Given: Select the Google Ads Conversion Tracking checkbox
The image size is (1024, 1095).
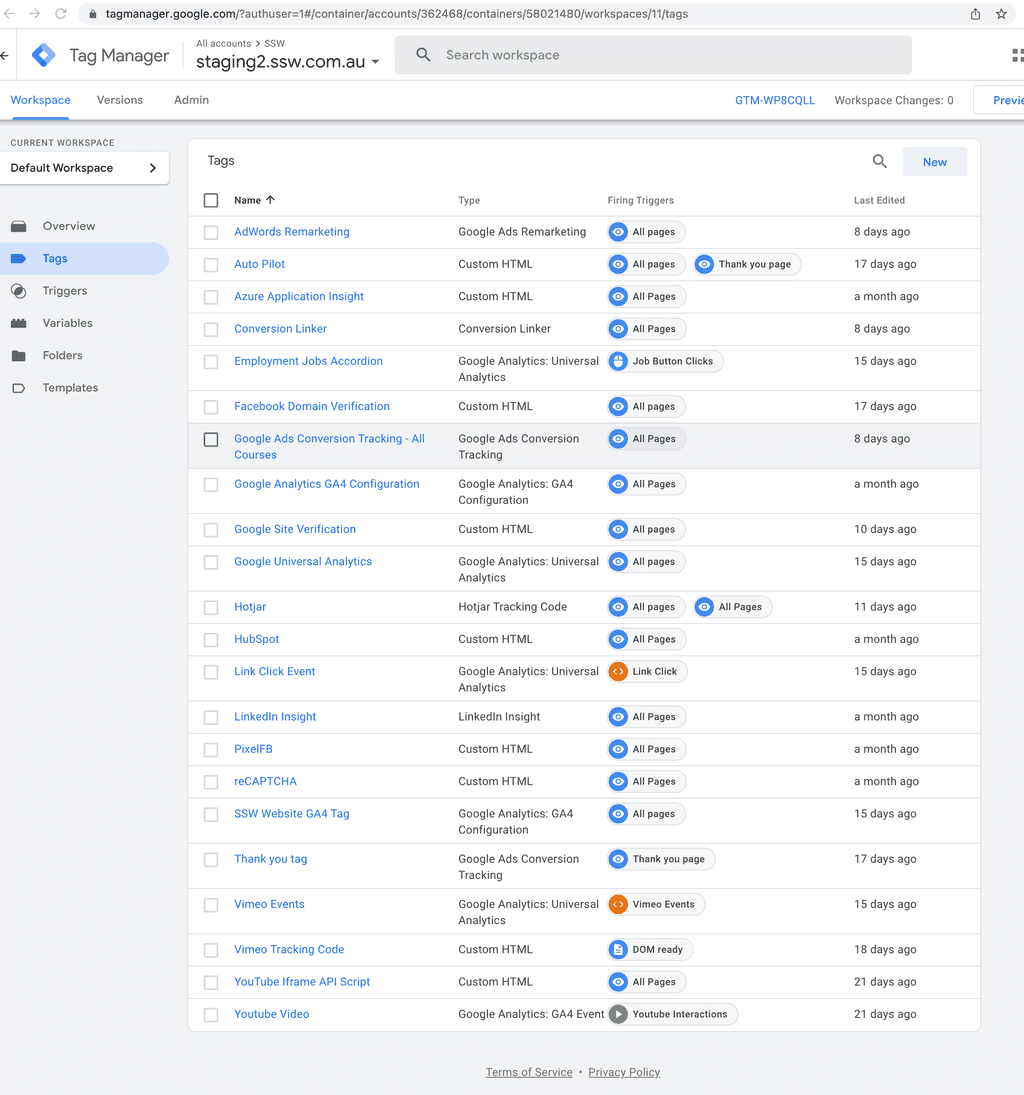Looking at the screenshot, I should (211, 439).
